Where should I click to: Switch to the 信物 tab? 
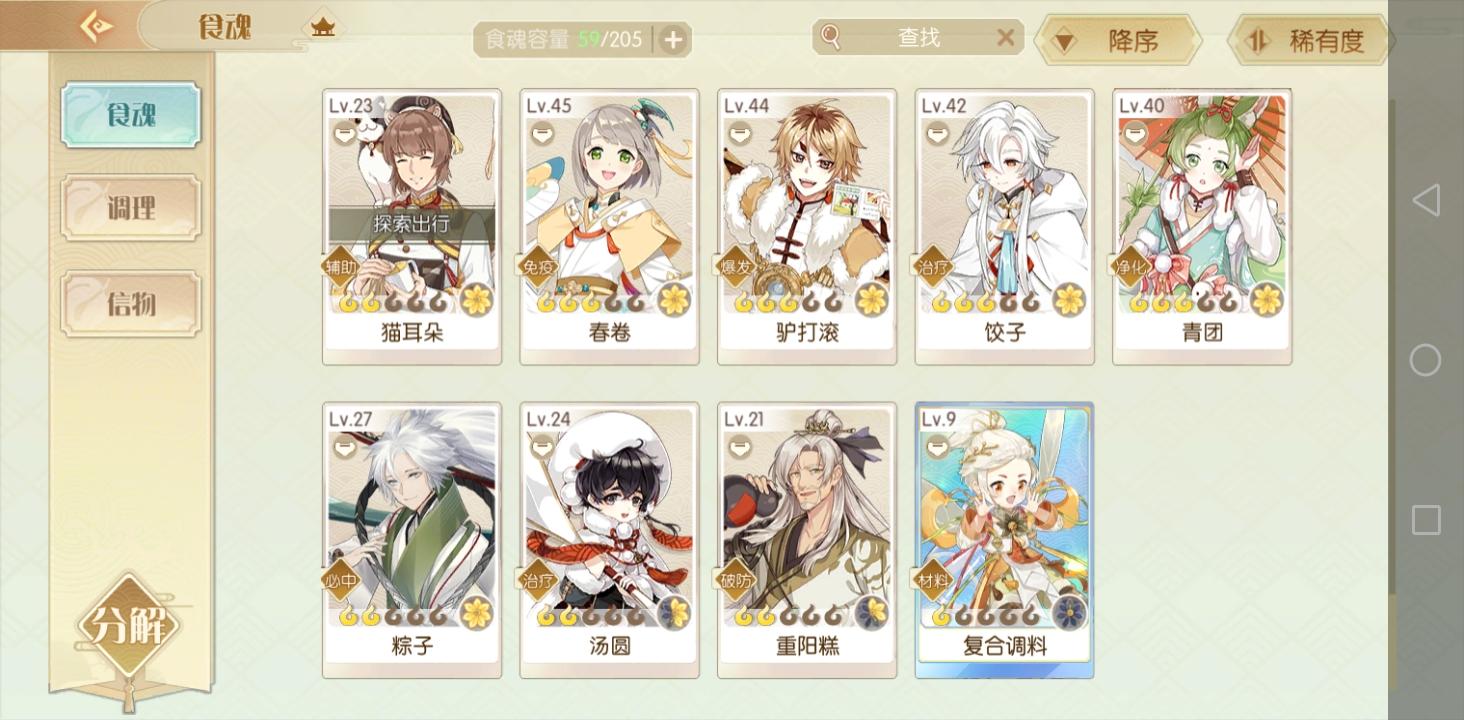click(131, 303)
